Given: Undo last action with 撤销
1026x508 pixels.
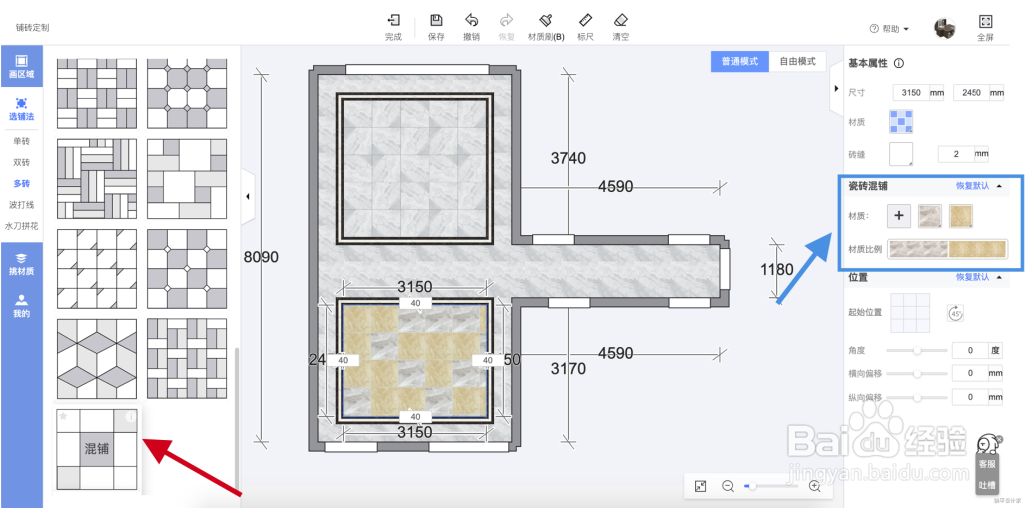Looking at the screenshot, I should 471,27.
